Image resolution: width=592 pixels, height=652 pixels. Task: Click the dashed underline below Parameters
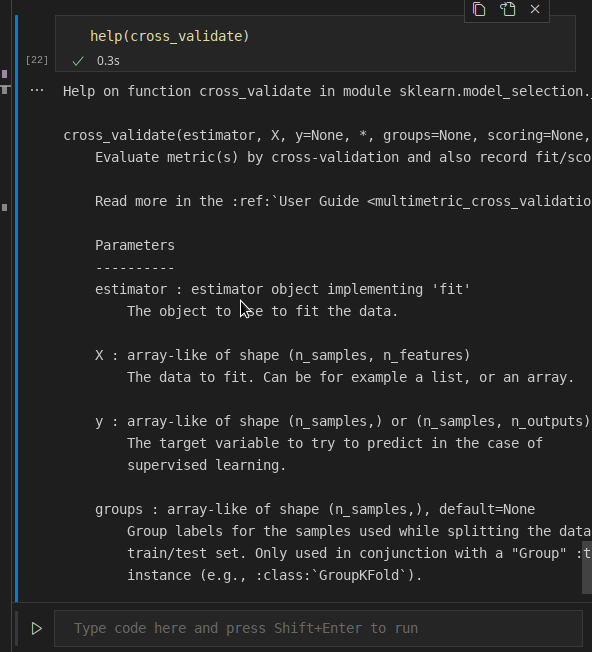pos(135,267)
